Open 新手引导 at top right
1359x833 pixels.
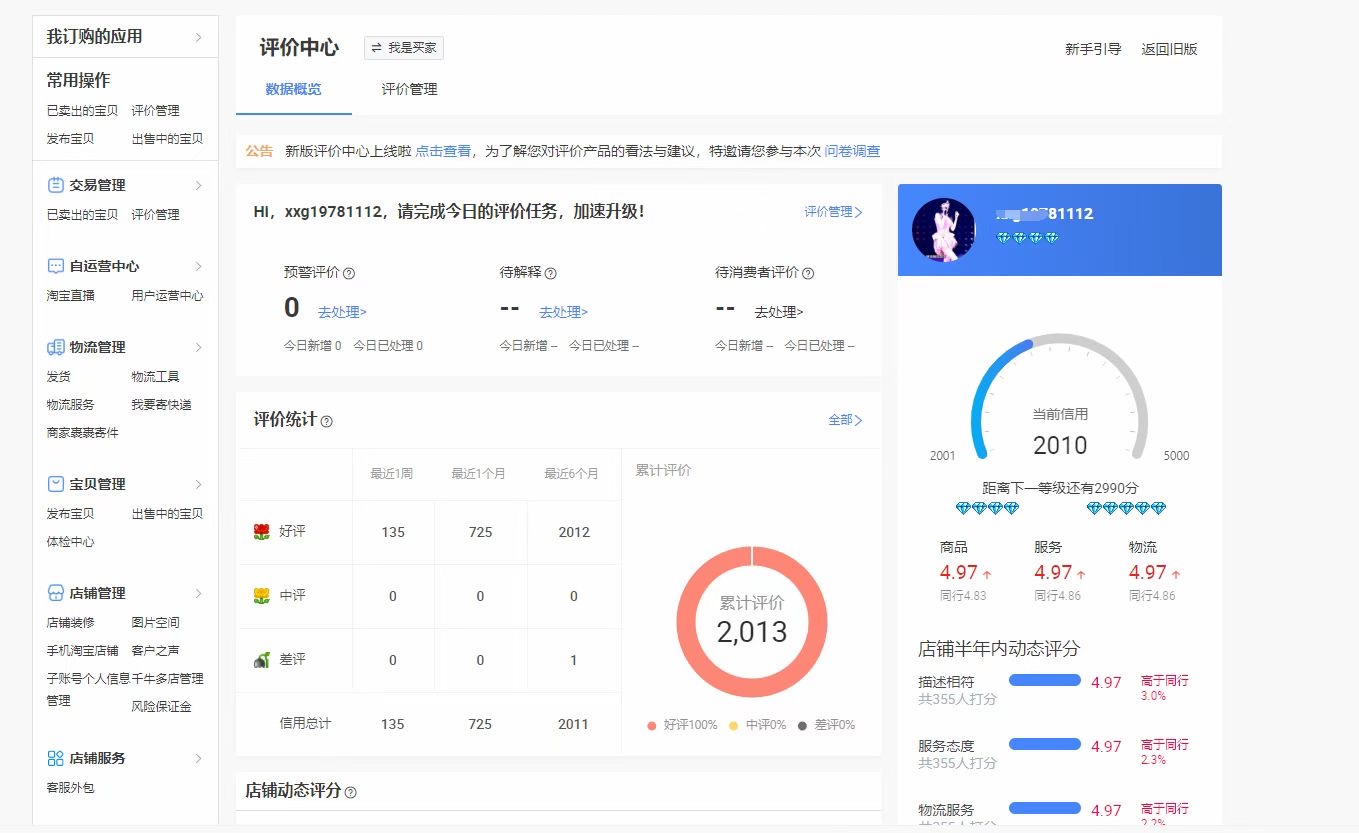click(1093, 49)
